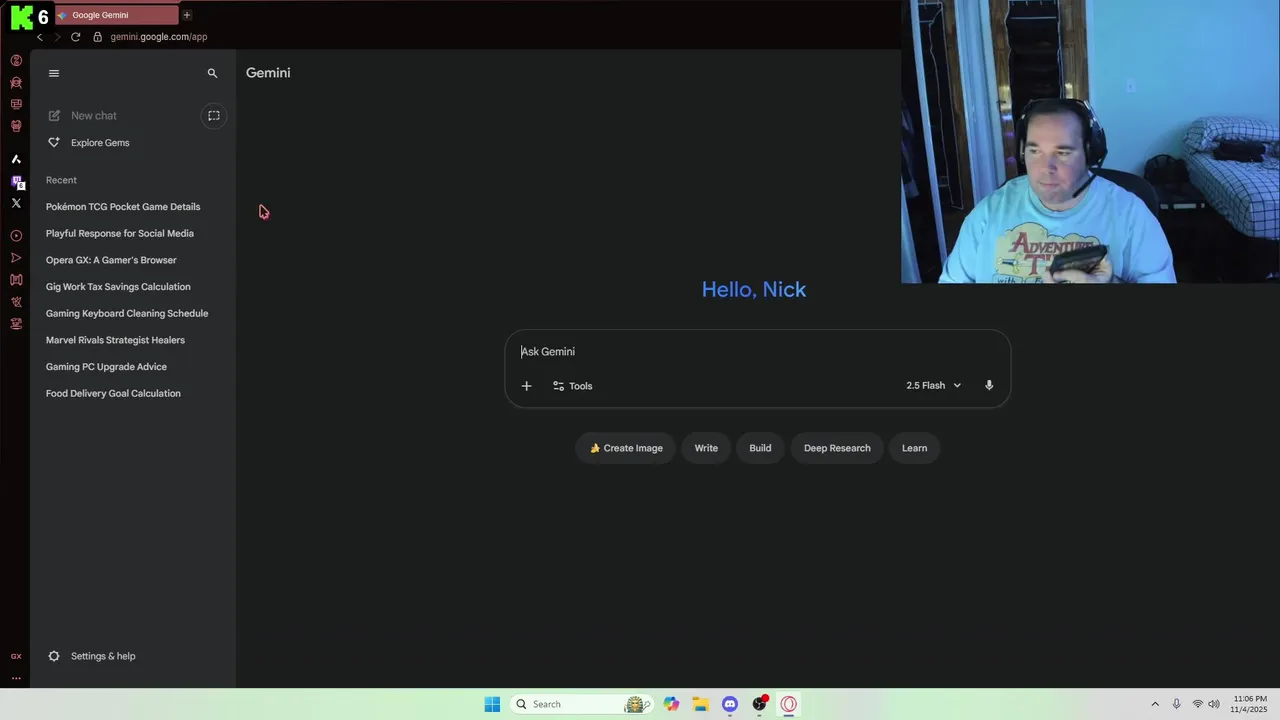The width and height of the screenshot is (1280, 720).
Task: Open My Flow paper-plane sidebar icon
Action: pyautogui.click(x=16, y=258)
